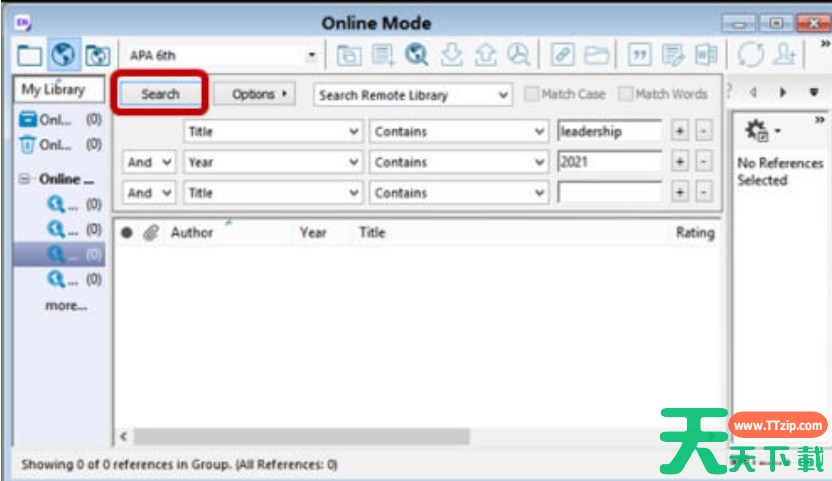Open the layout gear icon in reference panel
The image size is (832, 481).
[x=757, y=131]
